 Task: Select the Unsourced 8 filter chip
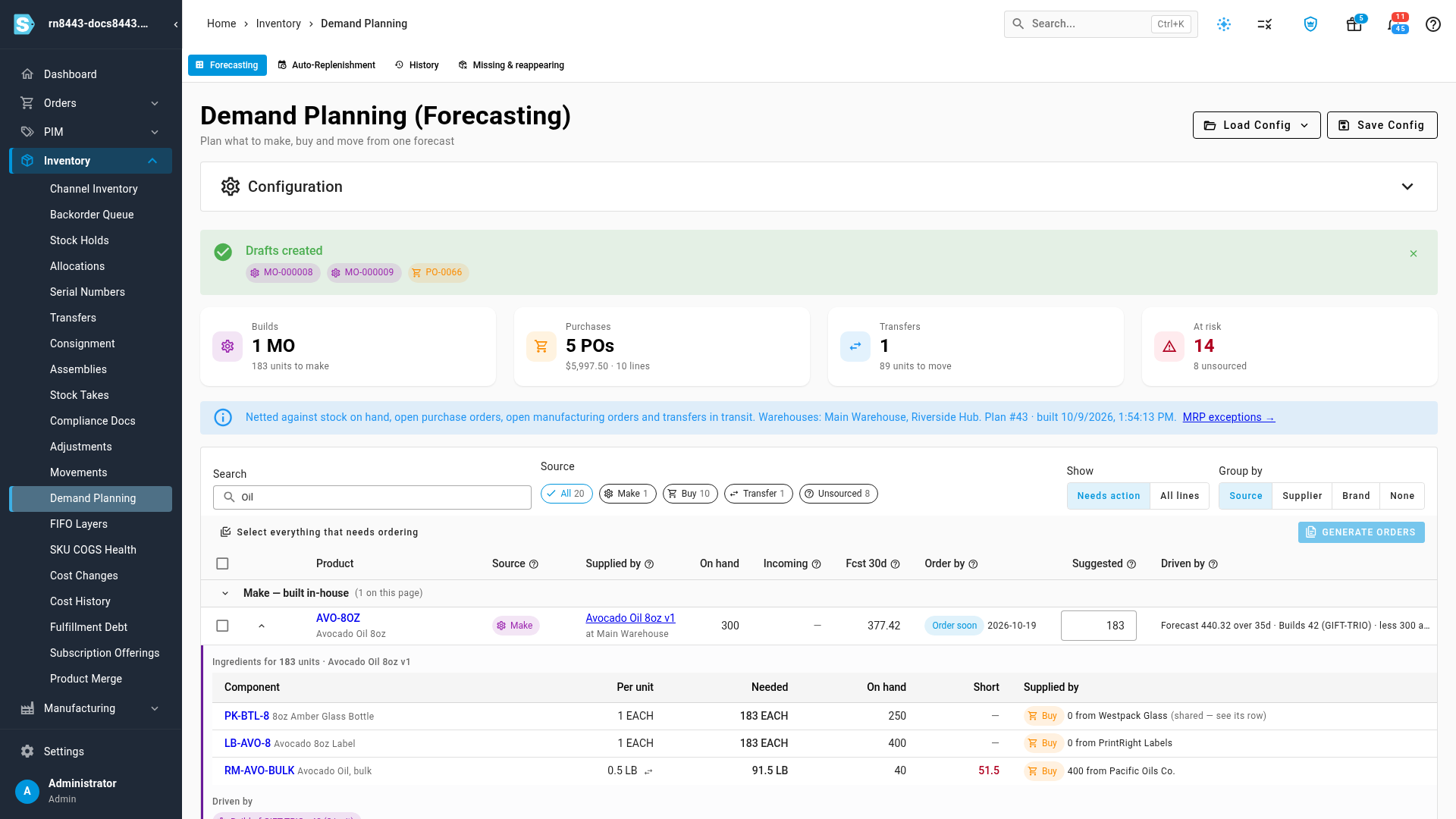coord(839,494)
